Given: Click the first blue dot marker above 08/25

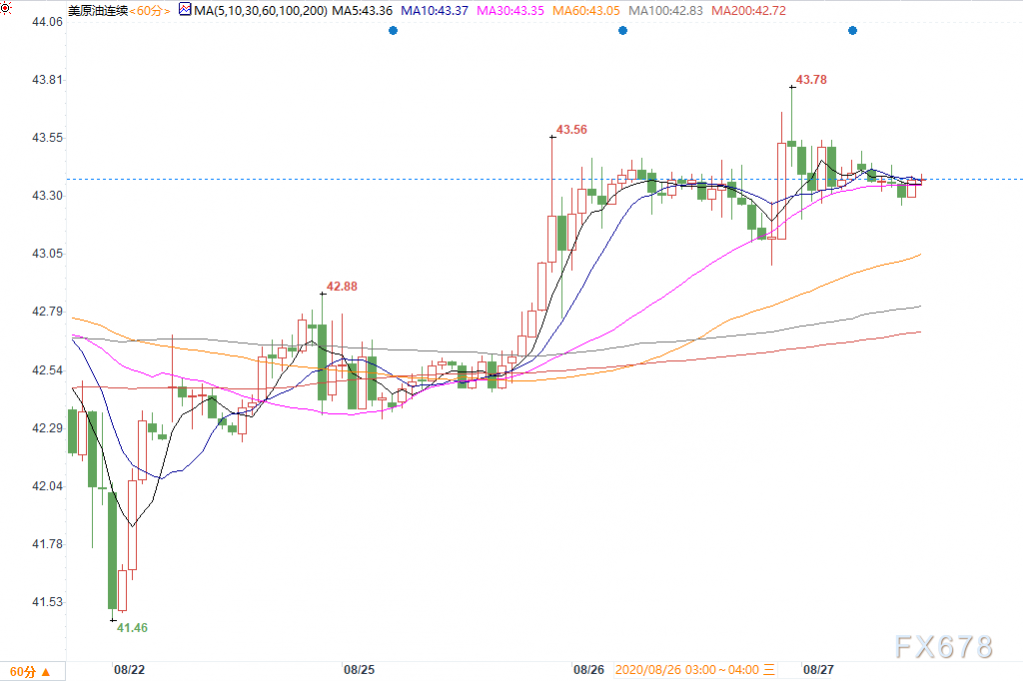Looking at the screenshot, I should tap(393, 31).
